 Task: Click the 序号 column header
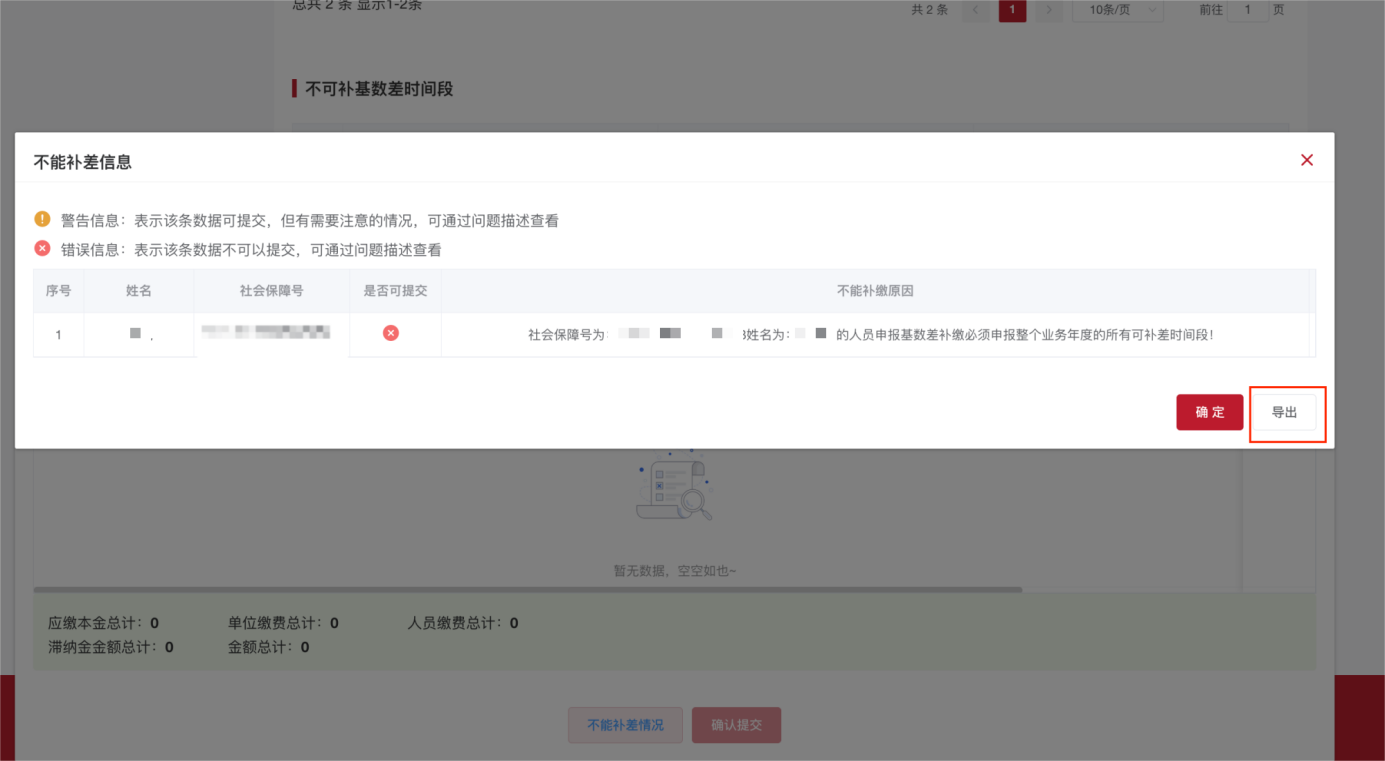tap(57, 290)
